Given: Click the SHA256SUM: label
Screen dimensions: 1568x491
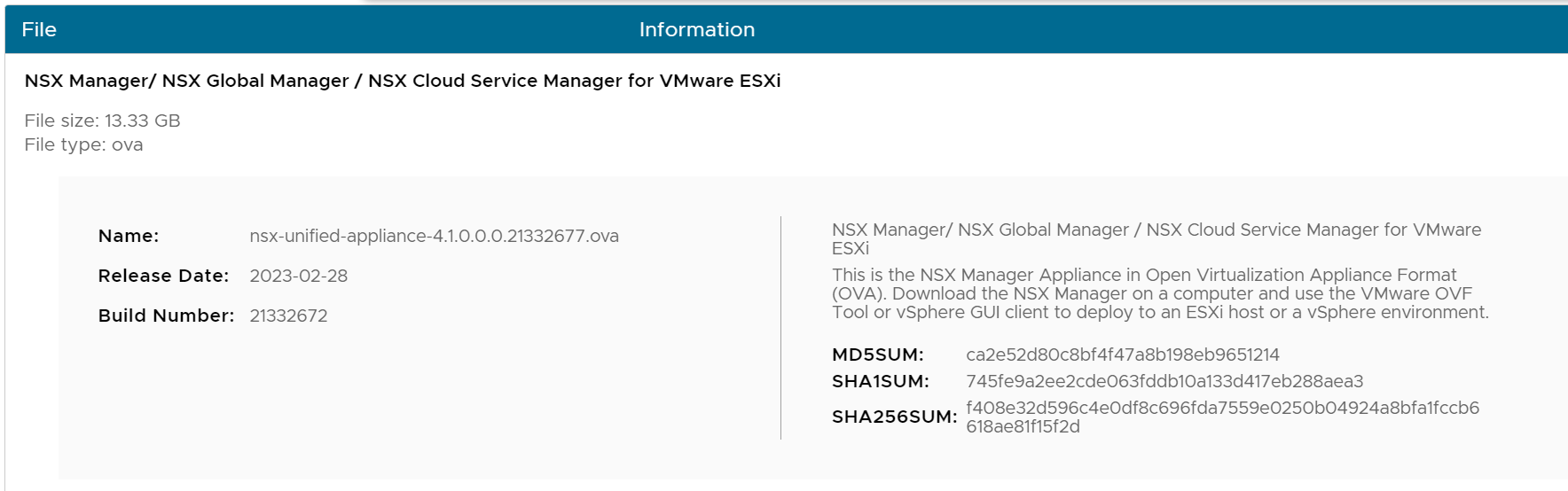Looking at the screenshot, I should [x=894, y=417].
